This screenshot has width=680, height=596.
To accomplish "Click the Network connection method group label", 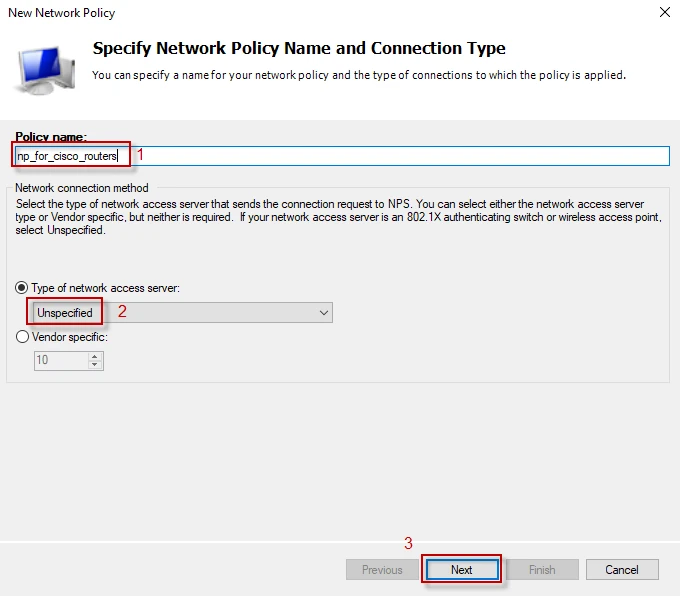I will pos(82,187).
